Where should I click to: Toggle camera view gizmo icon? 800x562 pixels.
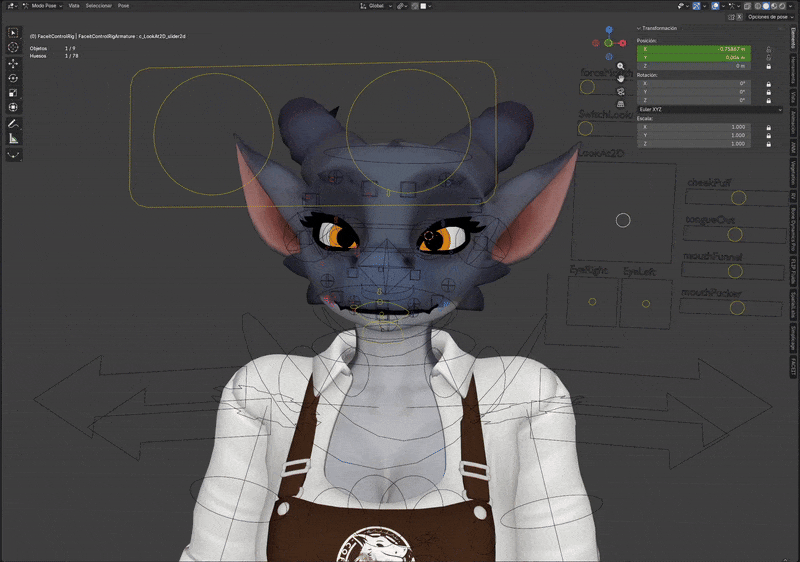pyautogui.click(x=620, y=91)
